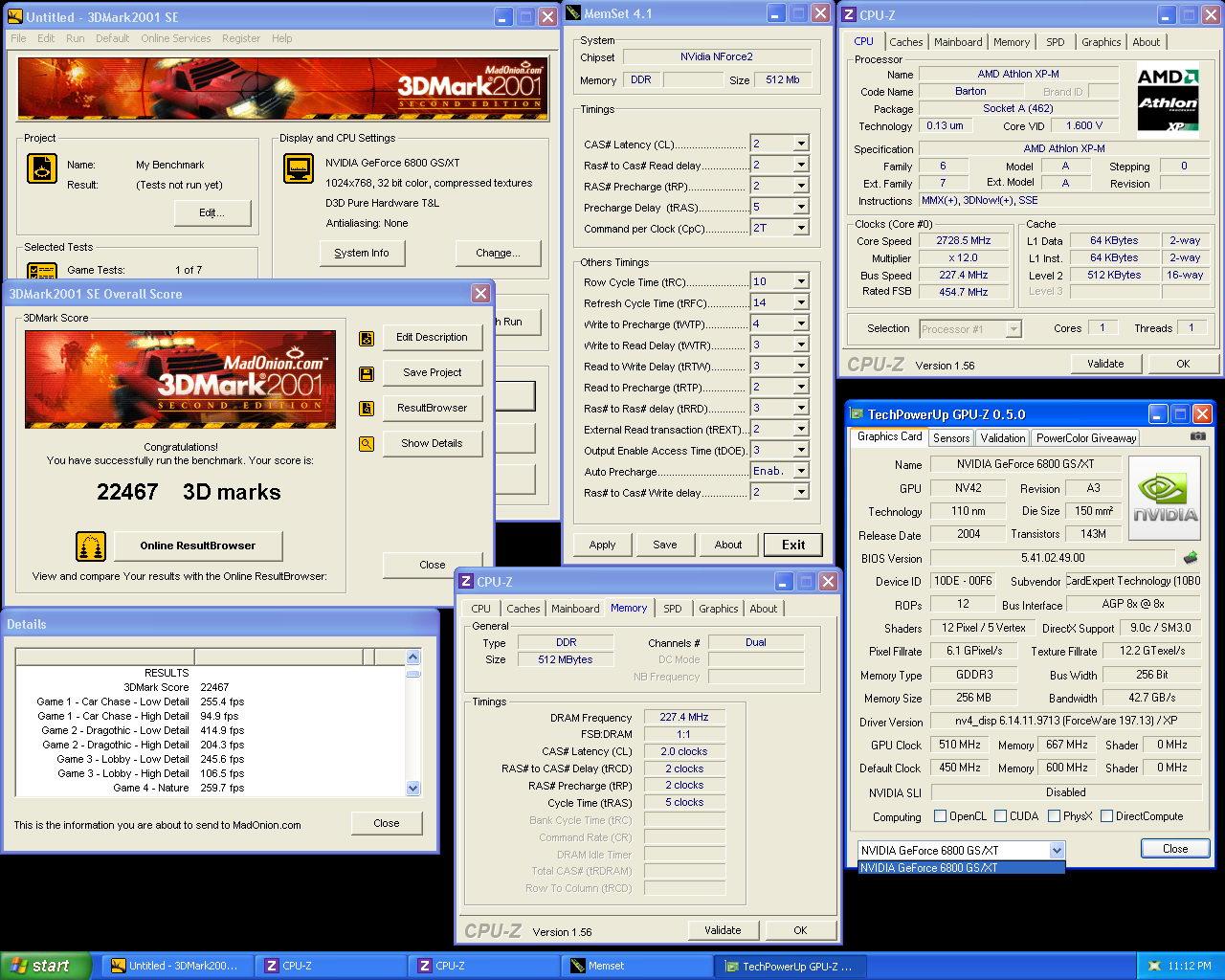Screen dimensions: 1225x980
Task: Switch to SPD tab in lower CPU-Z window
Action: [673, 609]
